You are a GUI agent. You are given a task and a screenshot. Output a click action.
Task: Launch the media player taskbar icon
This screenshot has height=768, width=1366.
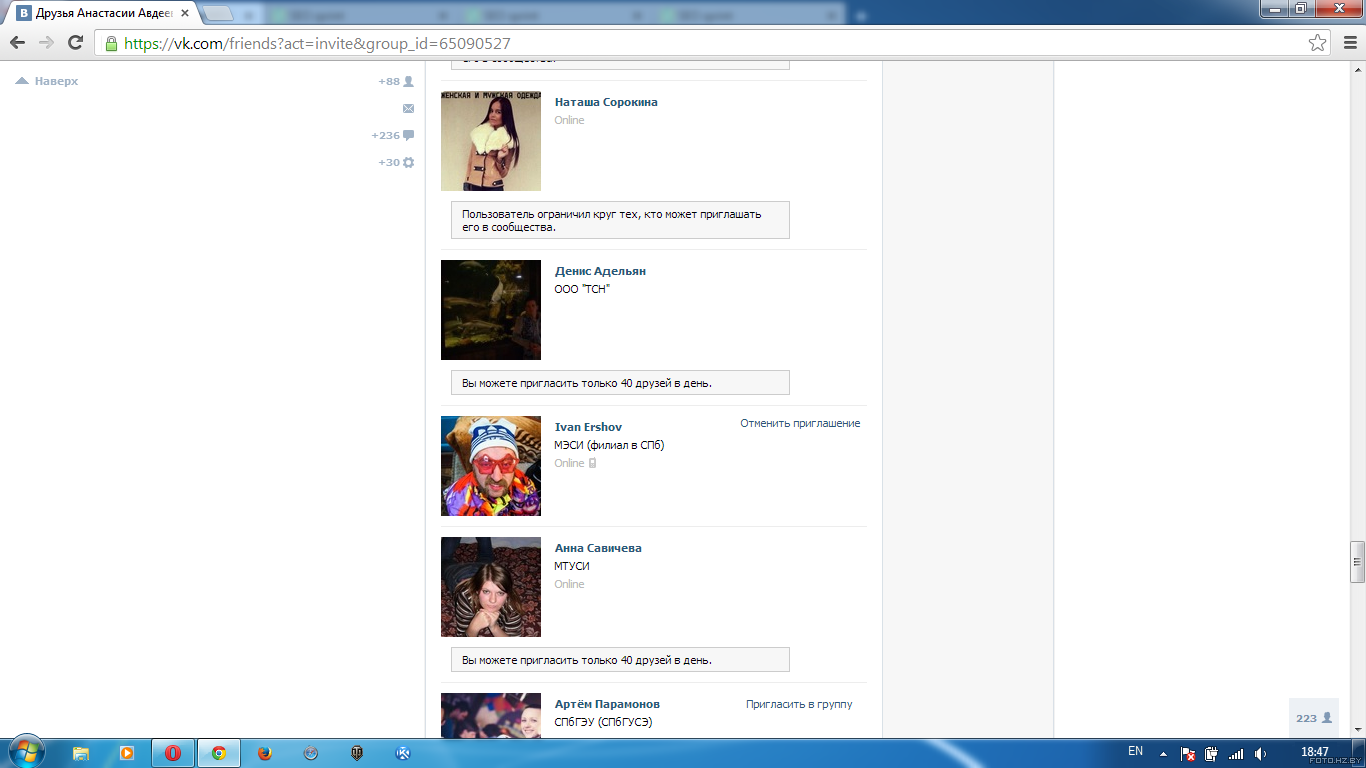point(127,753)
